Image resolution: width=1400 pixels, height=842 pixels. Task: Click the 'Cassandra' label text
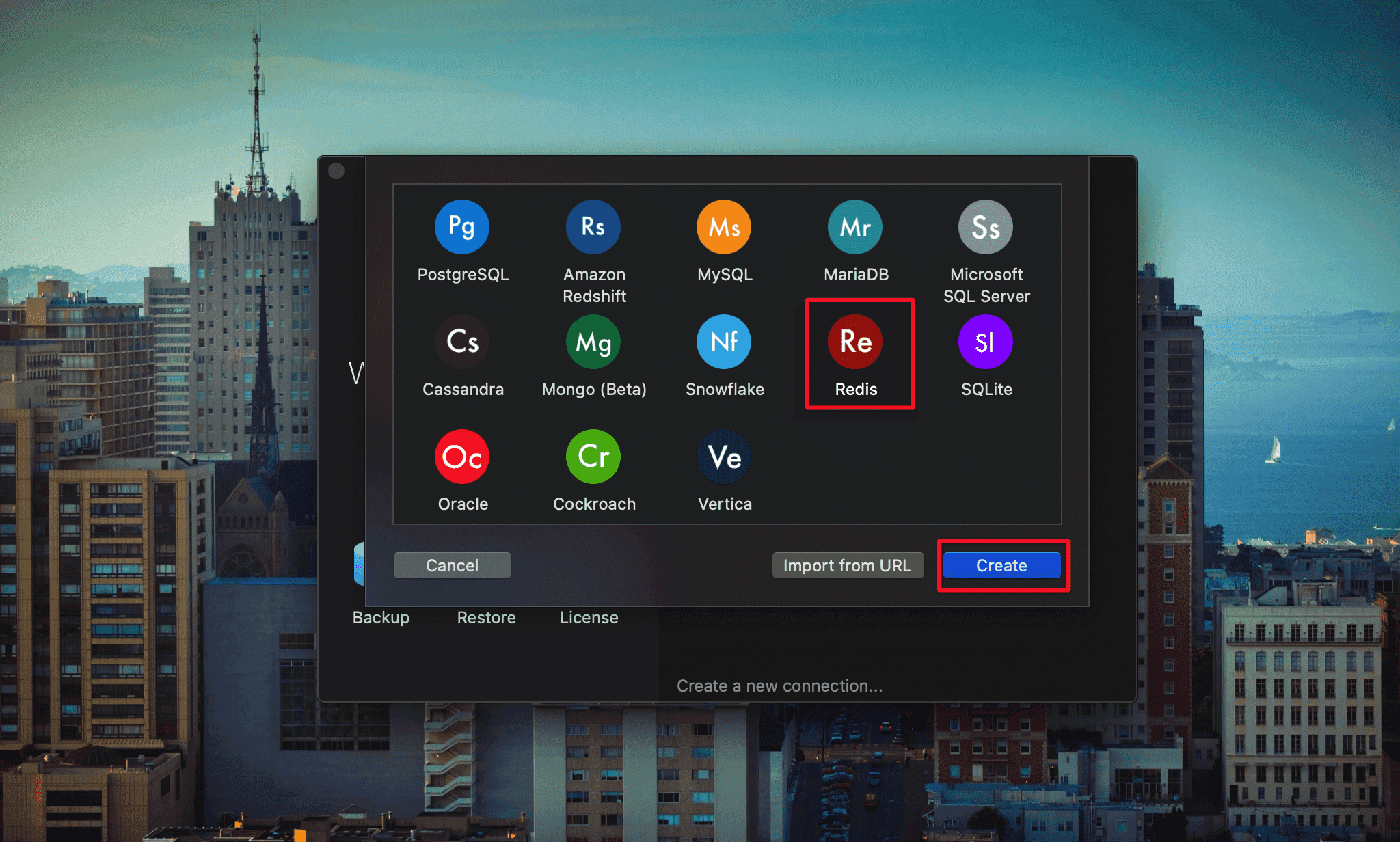click(463, 389)
